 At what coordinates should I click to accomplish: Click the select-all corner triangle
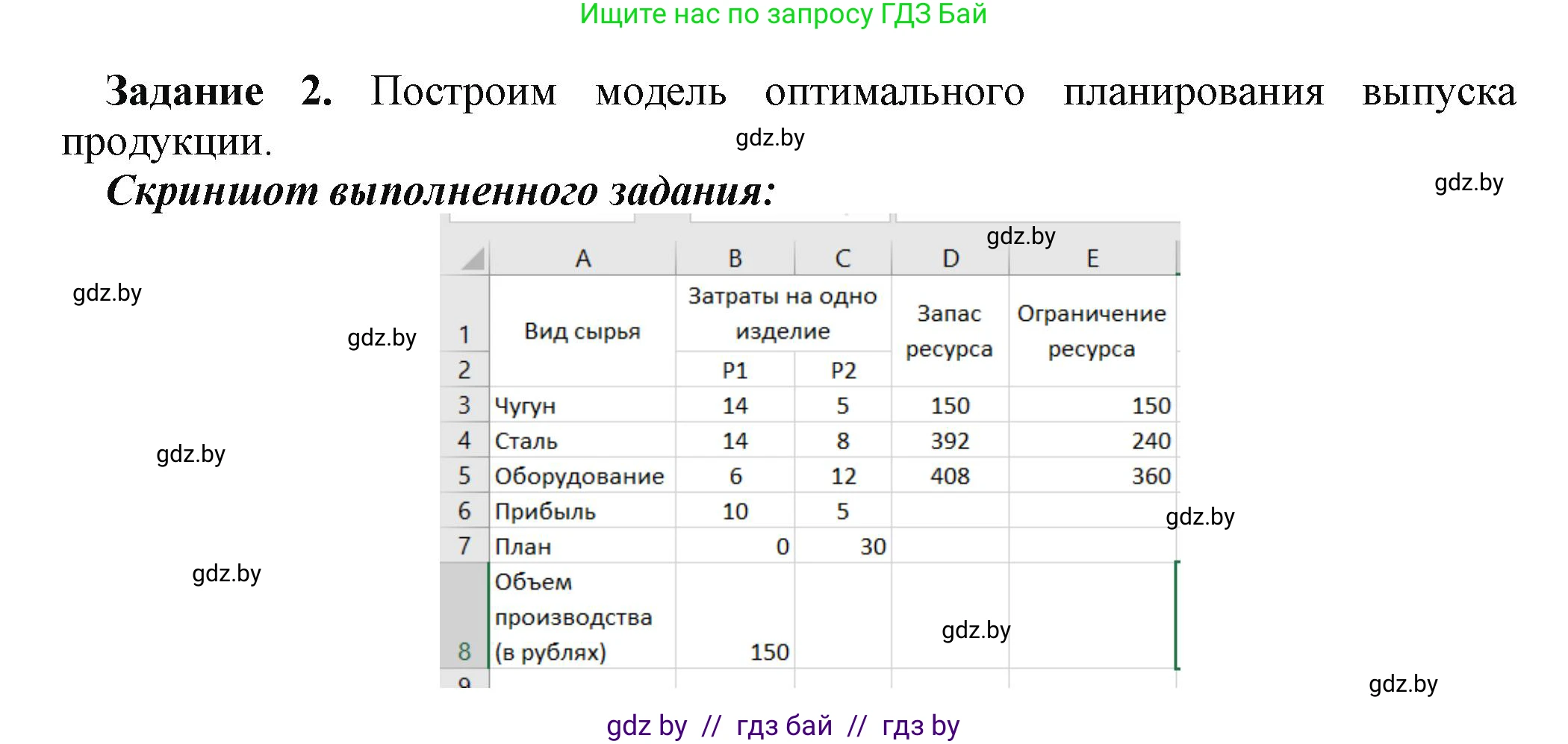coord(473,258)
